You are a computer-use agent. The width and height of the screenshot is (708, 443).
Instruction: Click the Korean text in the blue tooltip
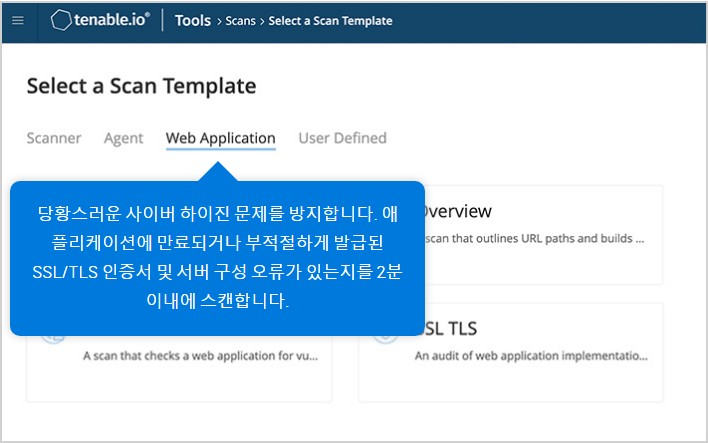point(217,257)
